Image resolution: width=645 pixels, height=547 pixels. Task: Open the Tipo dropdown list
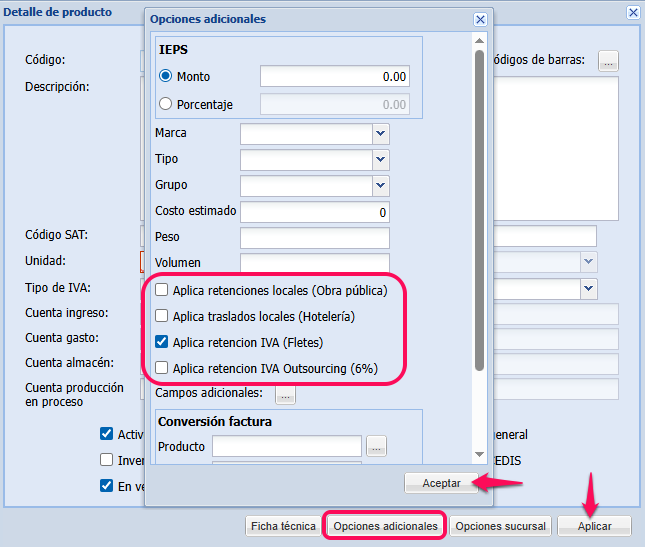coord(380,159)
